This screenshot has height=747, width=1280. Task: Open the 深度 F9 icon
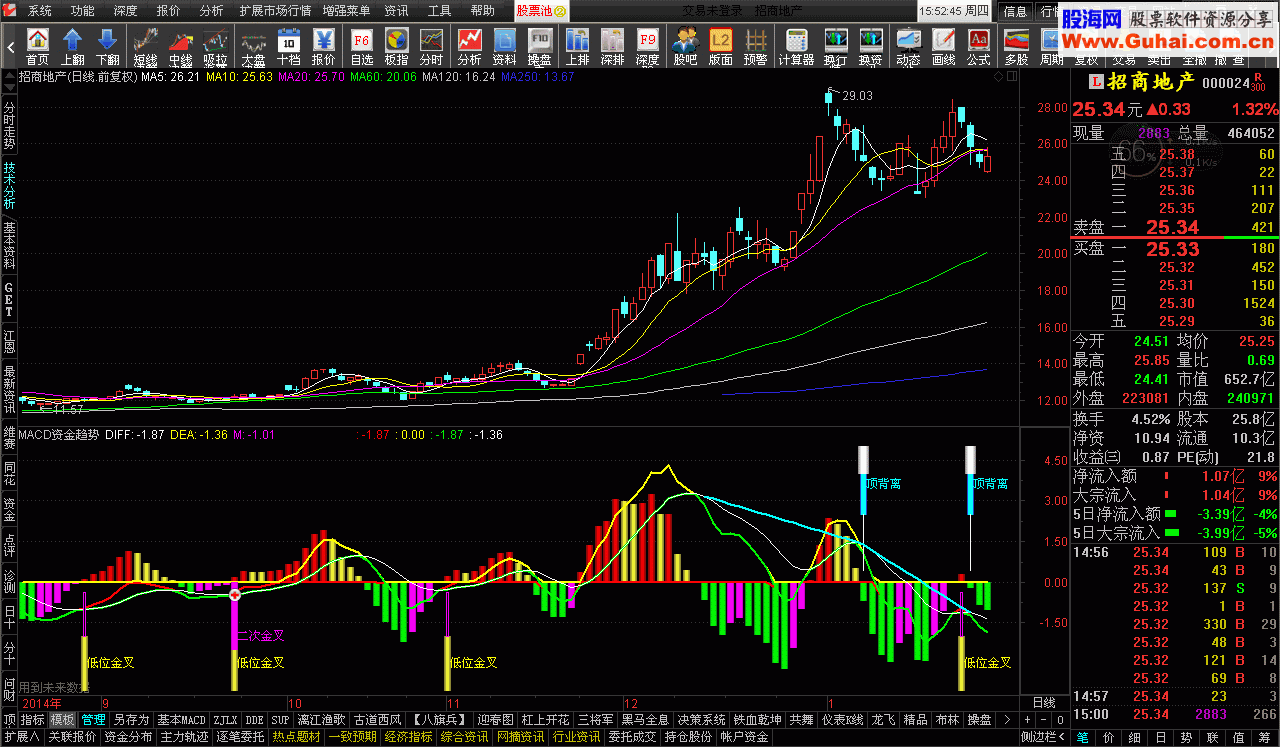647,46
